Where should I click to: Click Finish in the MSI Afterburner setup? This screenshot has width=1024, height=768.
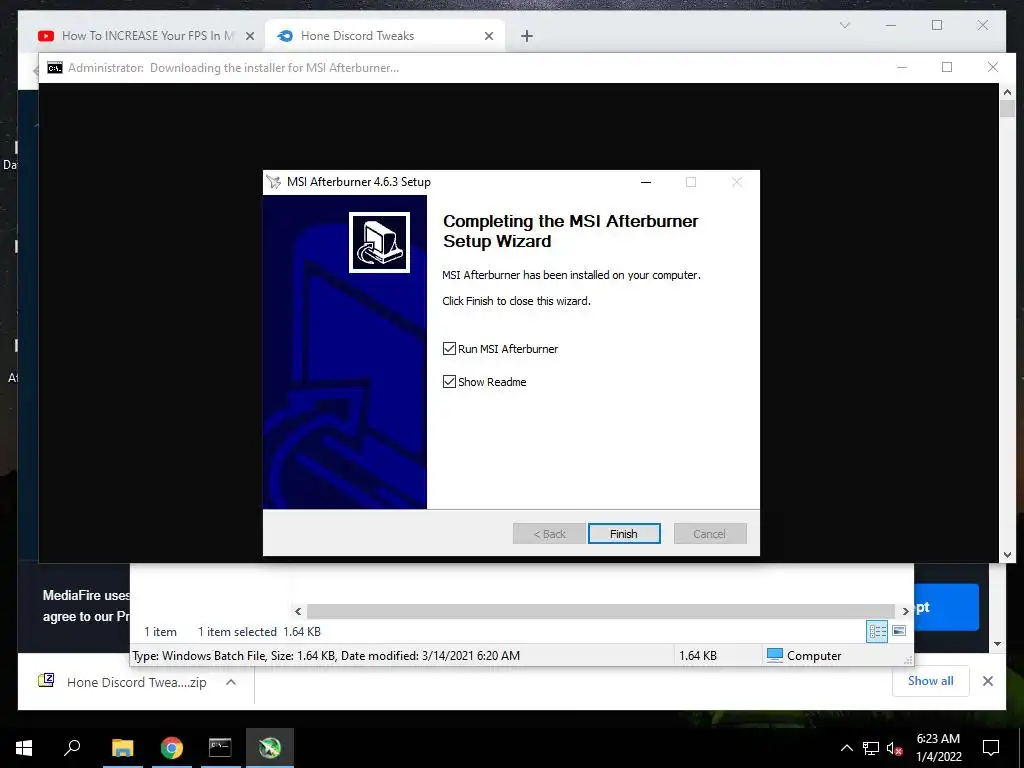coord(624,534)
